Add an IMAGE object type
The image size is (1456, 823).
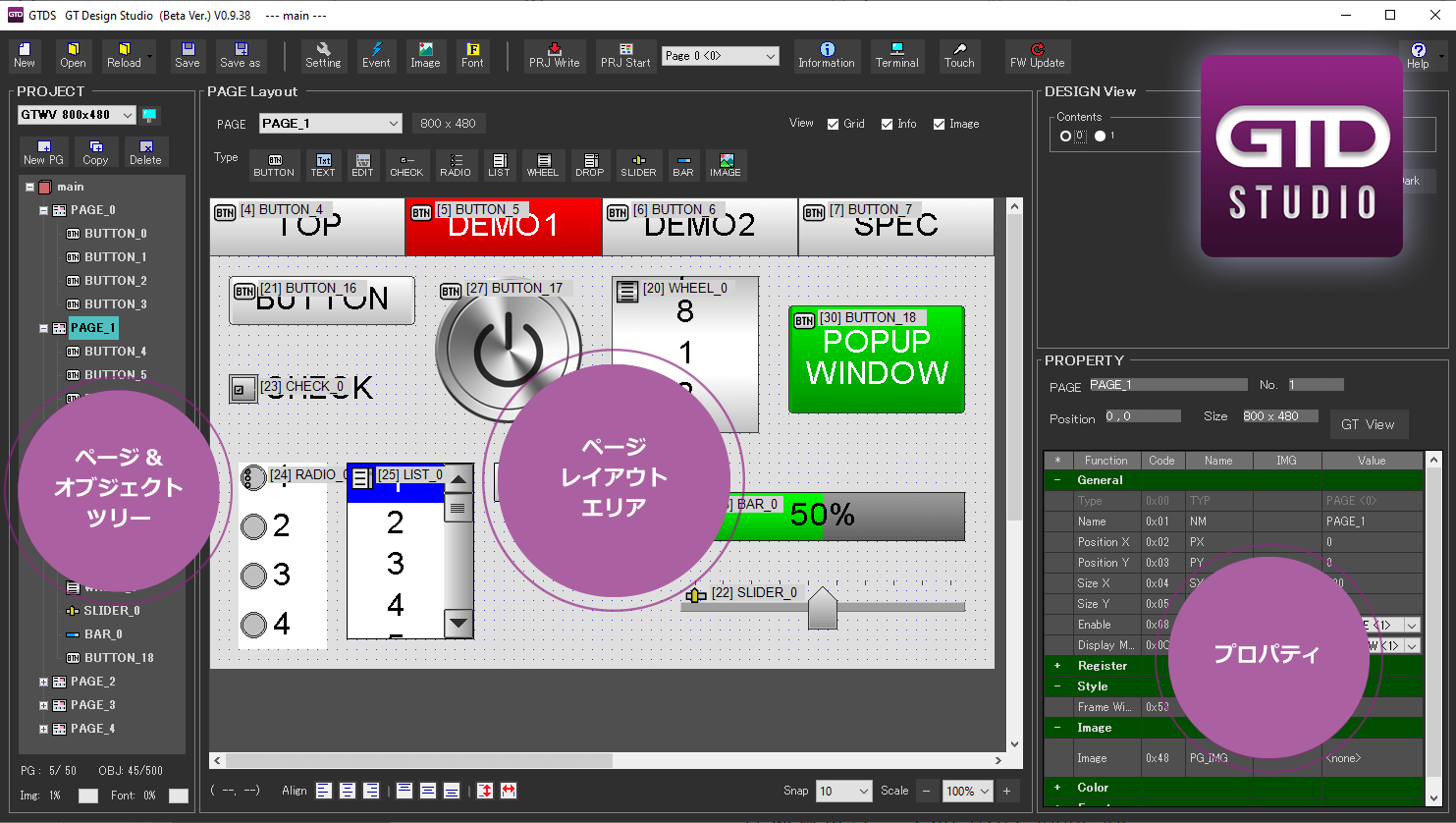pyautogui.click(x=726, y=165)
